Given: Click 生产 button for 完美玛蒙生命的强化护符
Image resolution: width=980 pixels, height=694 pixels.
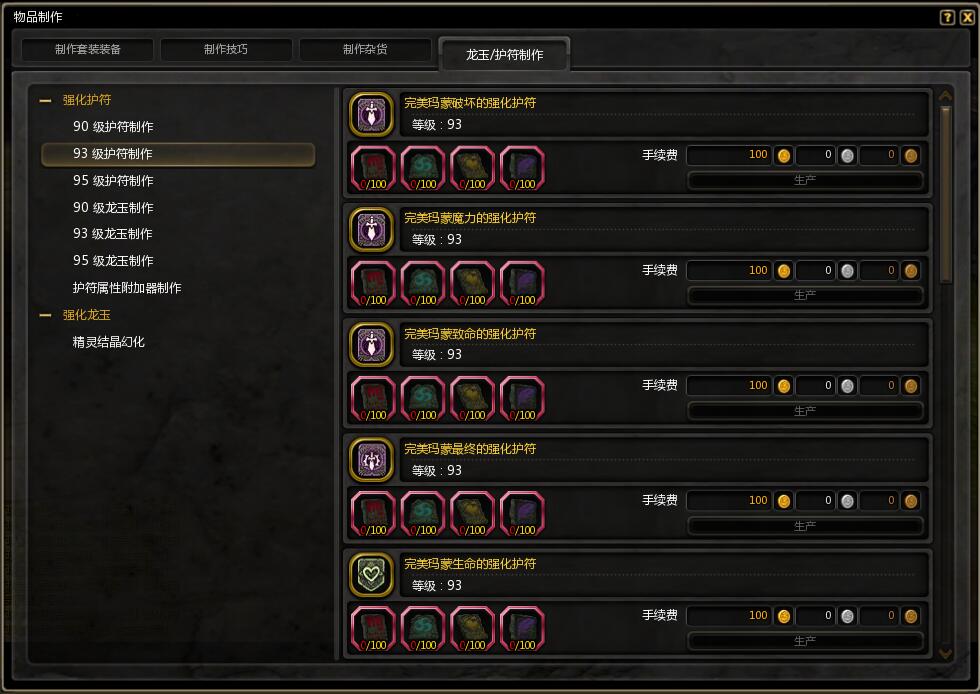Looking at the screenshot, I should (805, 641).
